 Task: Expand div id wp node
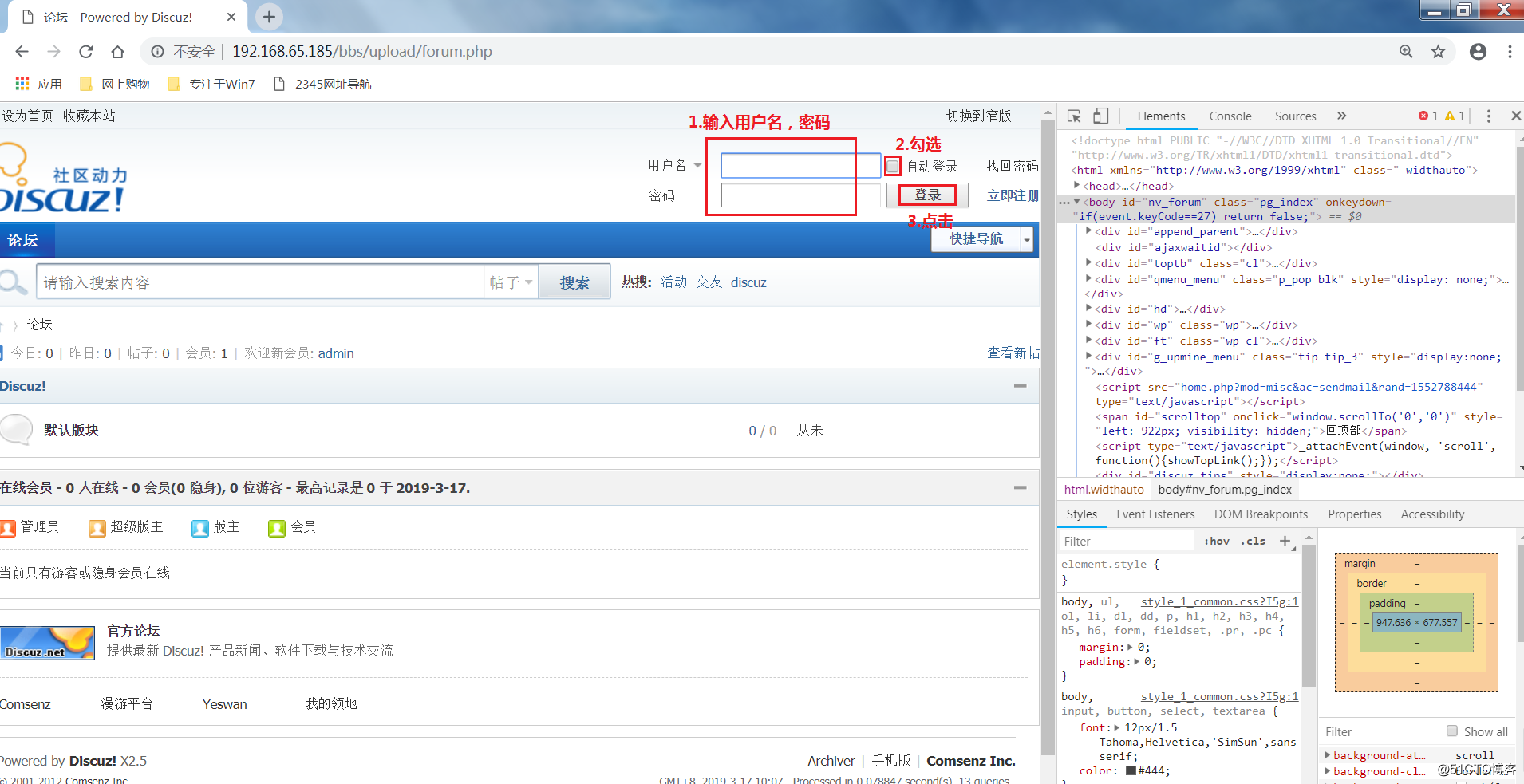[x=1089, y=324]
